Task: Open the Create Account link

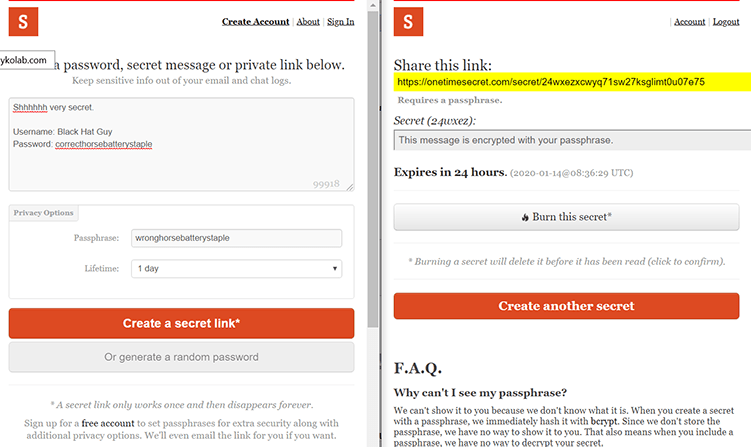Action: [255, 22]
